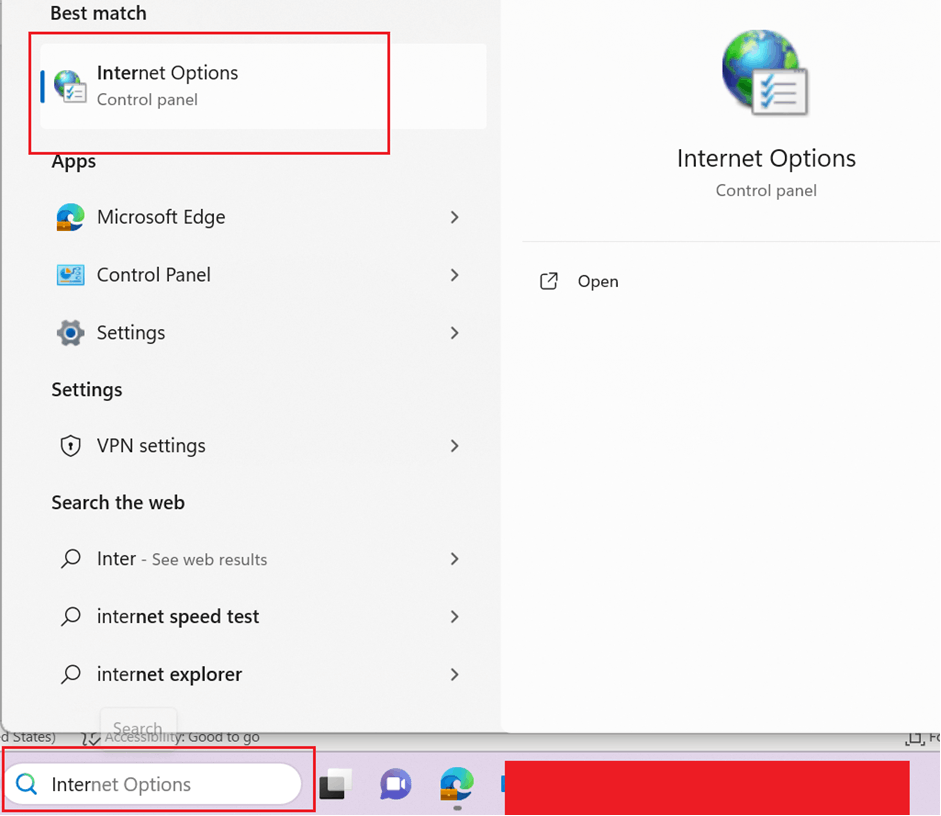Image resolution: width=941 pixels, height=816 pixels.
Task: Click the accessibility check icon in status bar
Action: pos(91,737)
